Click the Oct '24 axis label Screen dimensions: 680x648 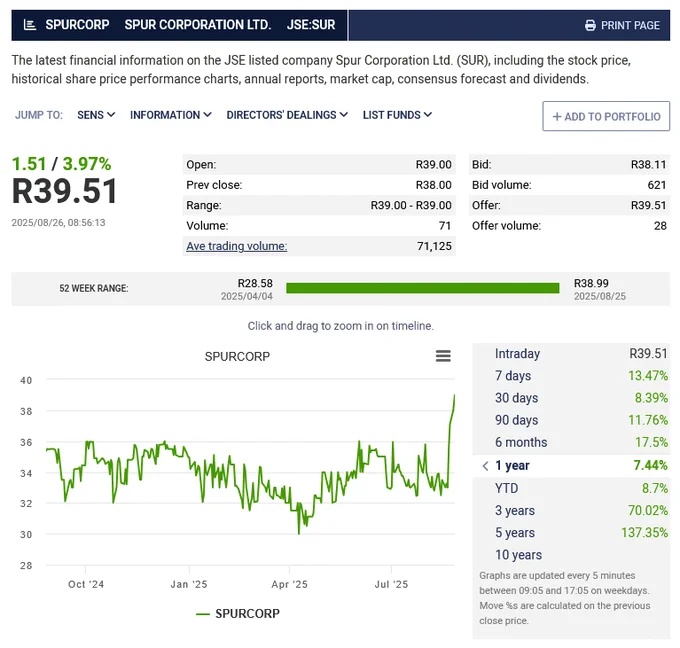86,585
